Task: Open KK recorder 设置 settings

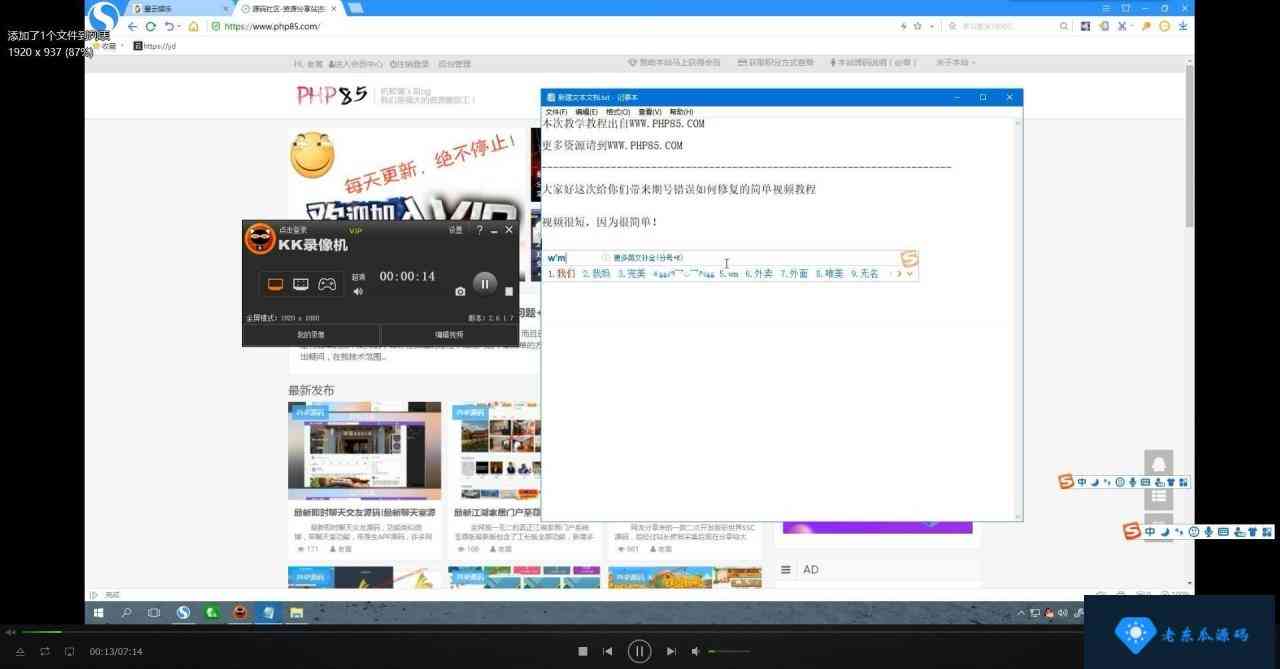Action: point(456,230)
